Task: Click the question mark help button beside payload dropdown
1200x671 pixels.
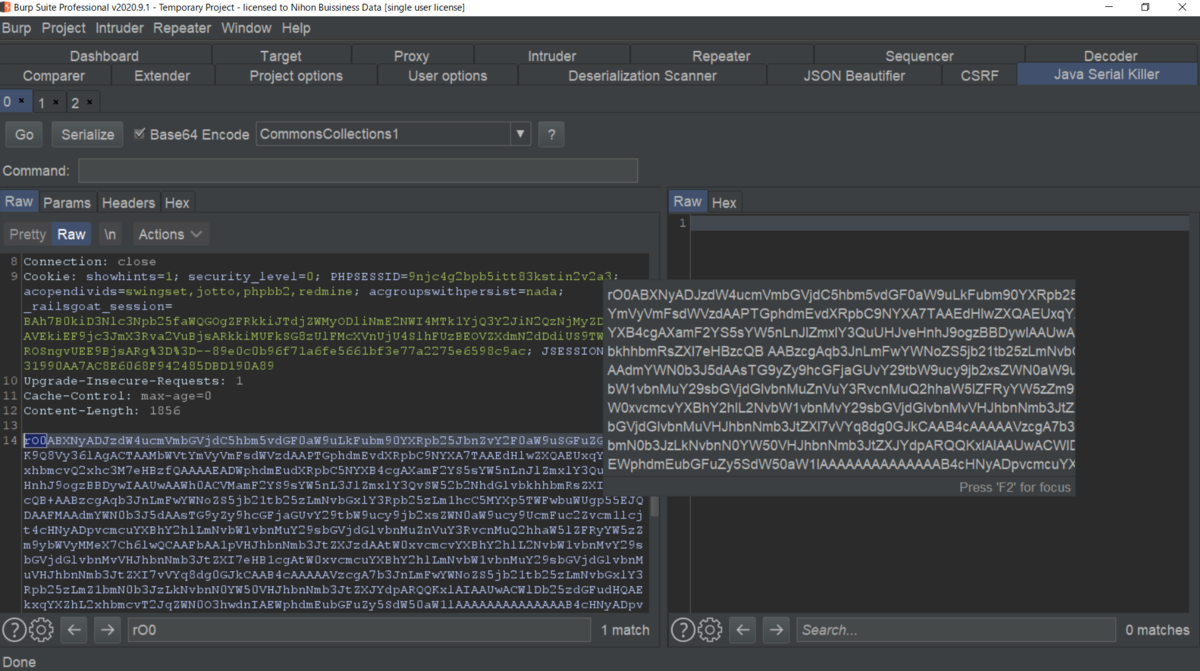Action: coord(551,134)
